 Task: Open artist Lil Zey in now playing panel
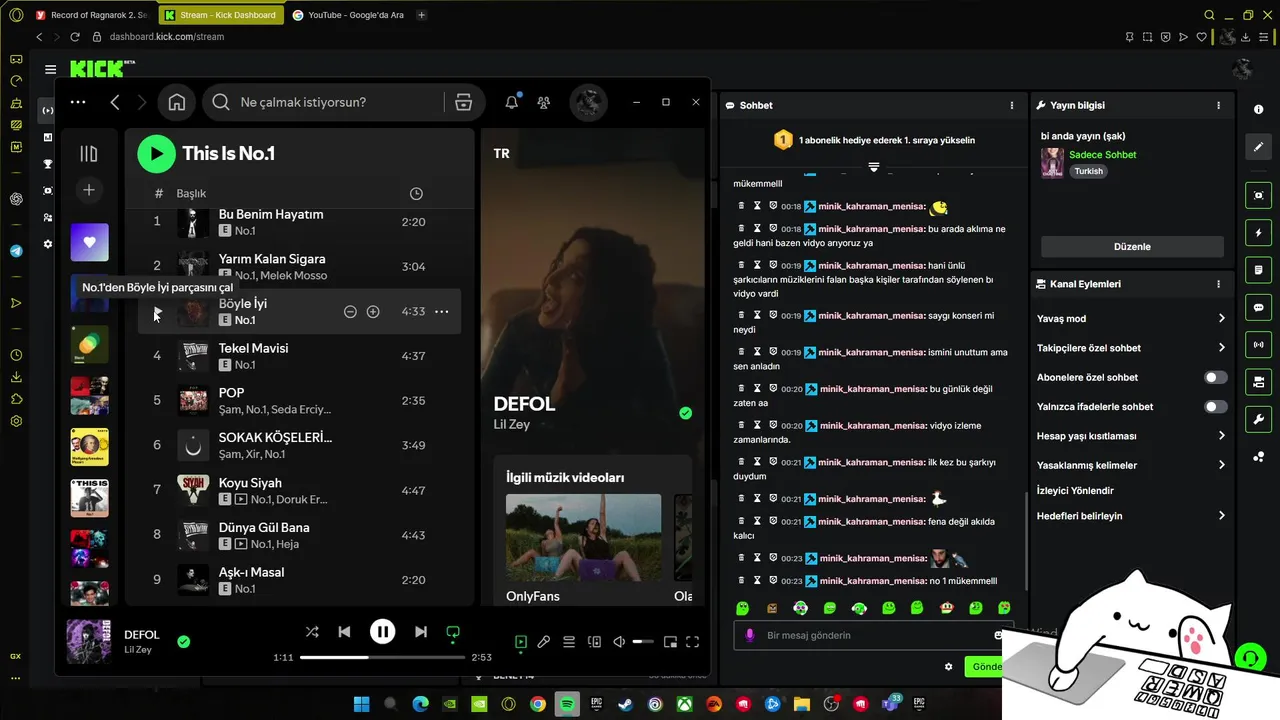[512, 425]
